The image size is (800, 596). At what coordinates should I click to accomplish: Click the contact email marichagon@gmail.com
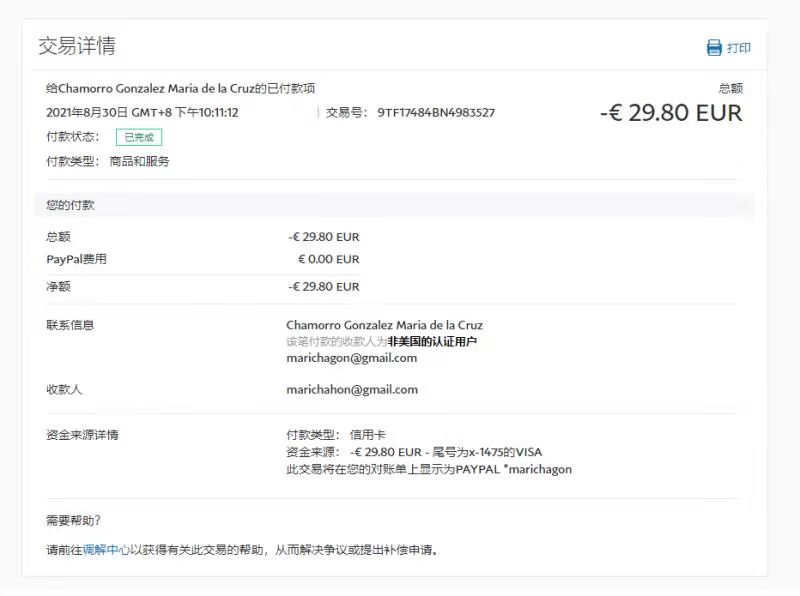pos(351,358)
